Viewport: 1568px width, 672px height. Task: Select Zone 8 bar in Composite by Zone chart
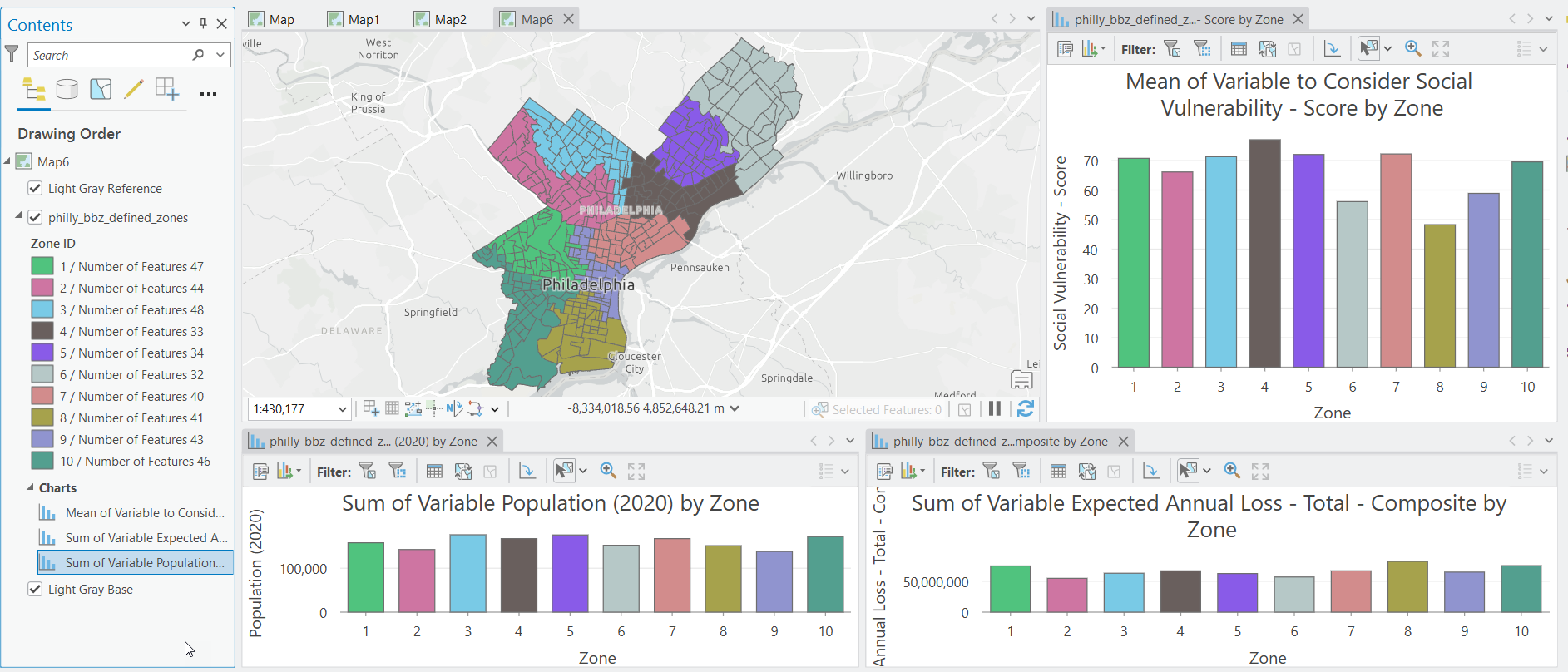pyautogui.click(x=1407, y=587)
